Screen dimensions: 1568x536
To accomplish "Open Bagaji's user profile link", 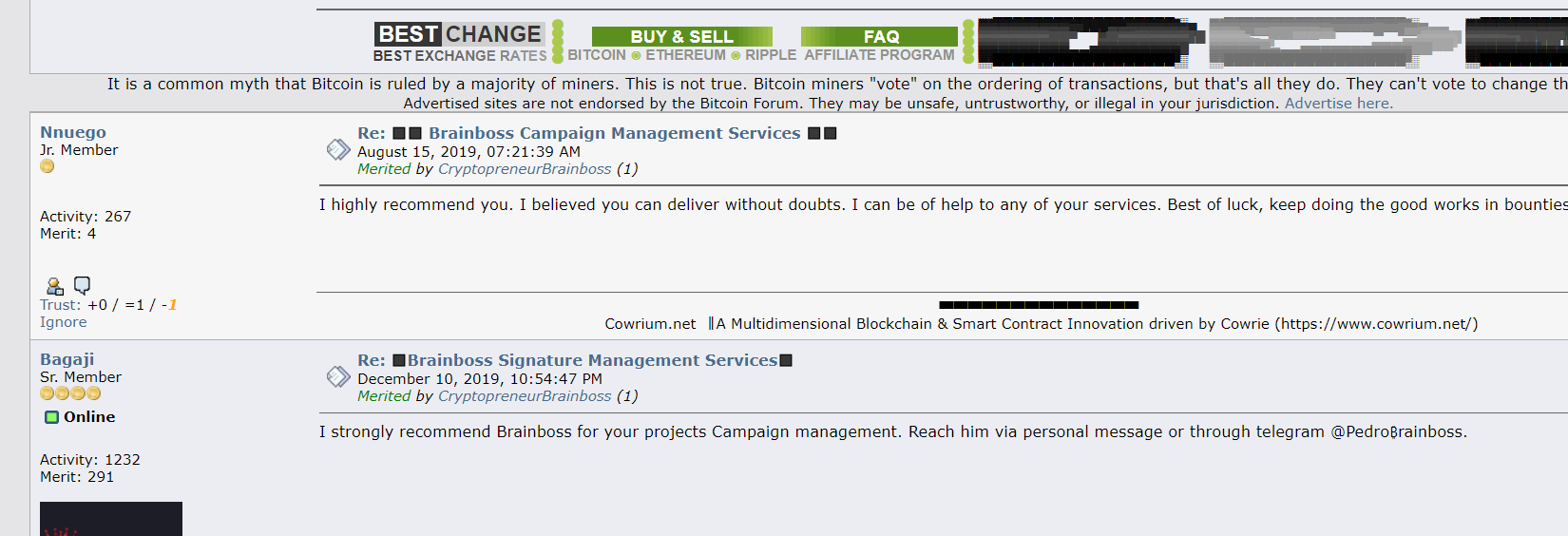I will tap(67, 359).
